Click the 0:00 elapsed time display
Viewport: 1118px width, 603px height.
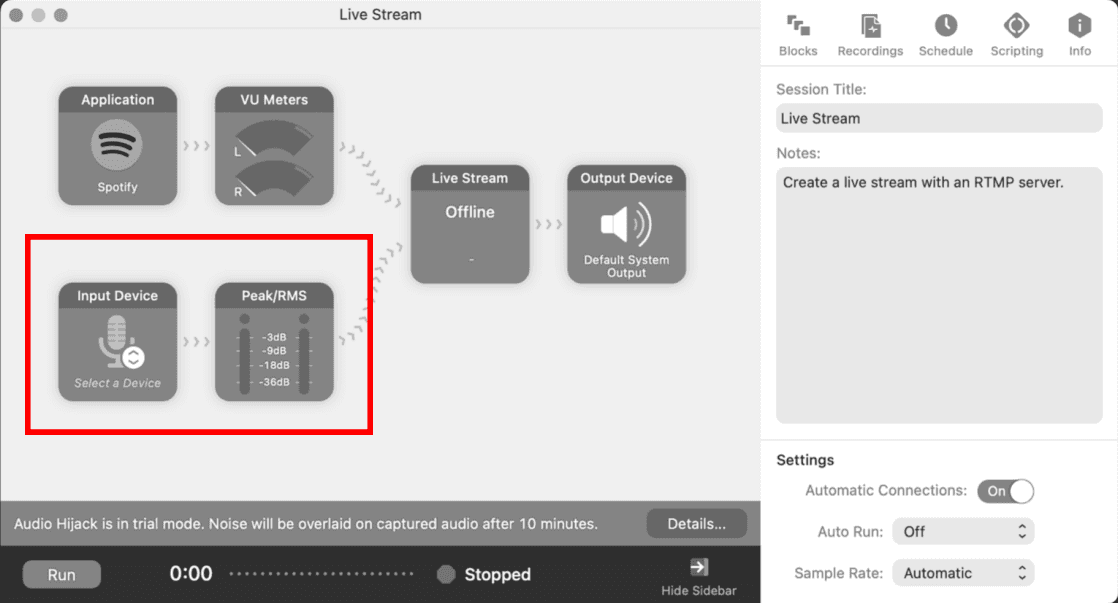(191, 574)
